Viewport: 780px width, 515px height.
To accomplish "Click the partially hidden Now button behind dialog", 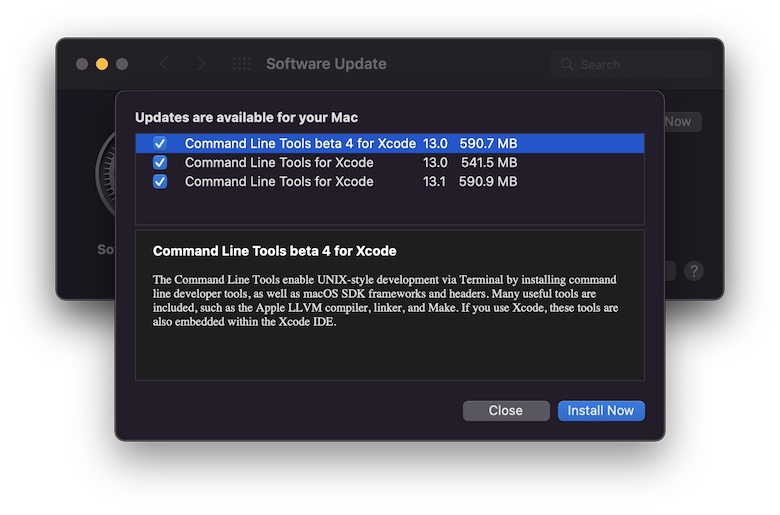I will tap(682, 122).
